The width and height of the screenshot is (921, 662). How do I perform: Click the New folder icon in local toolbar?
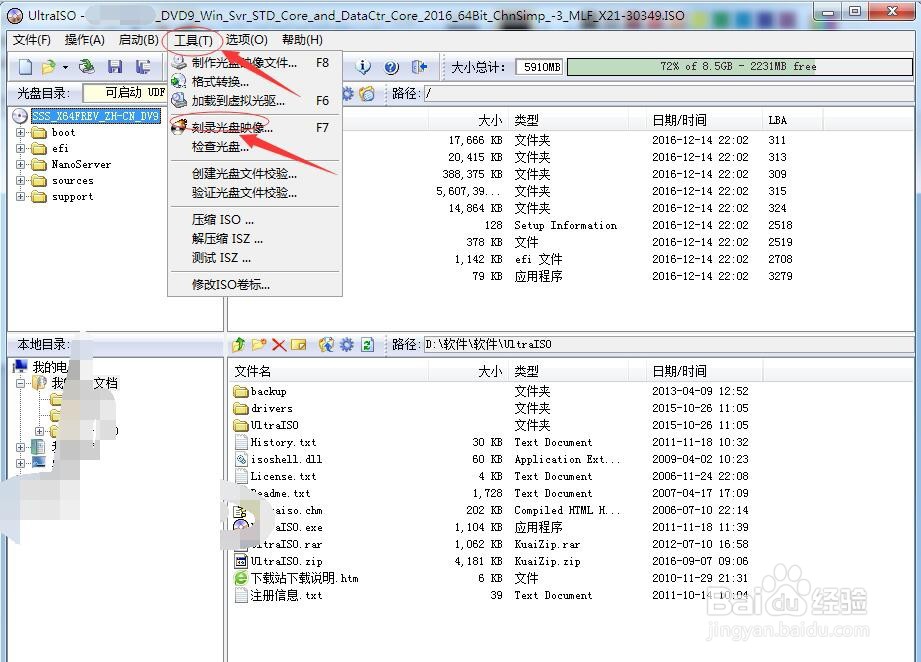pyautogui.click(x=259, y=344)
